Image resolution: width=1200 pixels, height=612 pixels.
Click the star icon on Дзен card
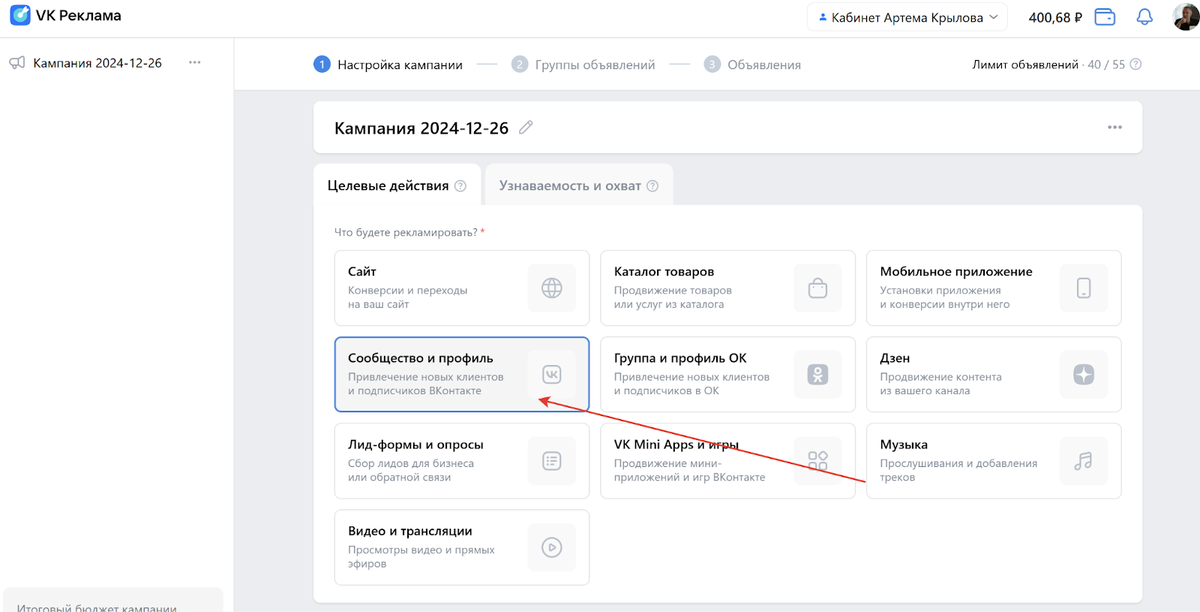click(x=1084, y=374)
